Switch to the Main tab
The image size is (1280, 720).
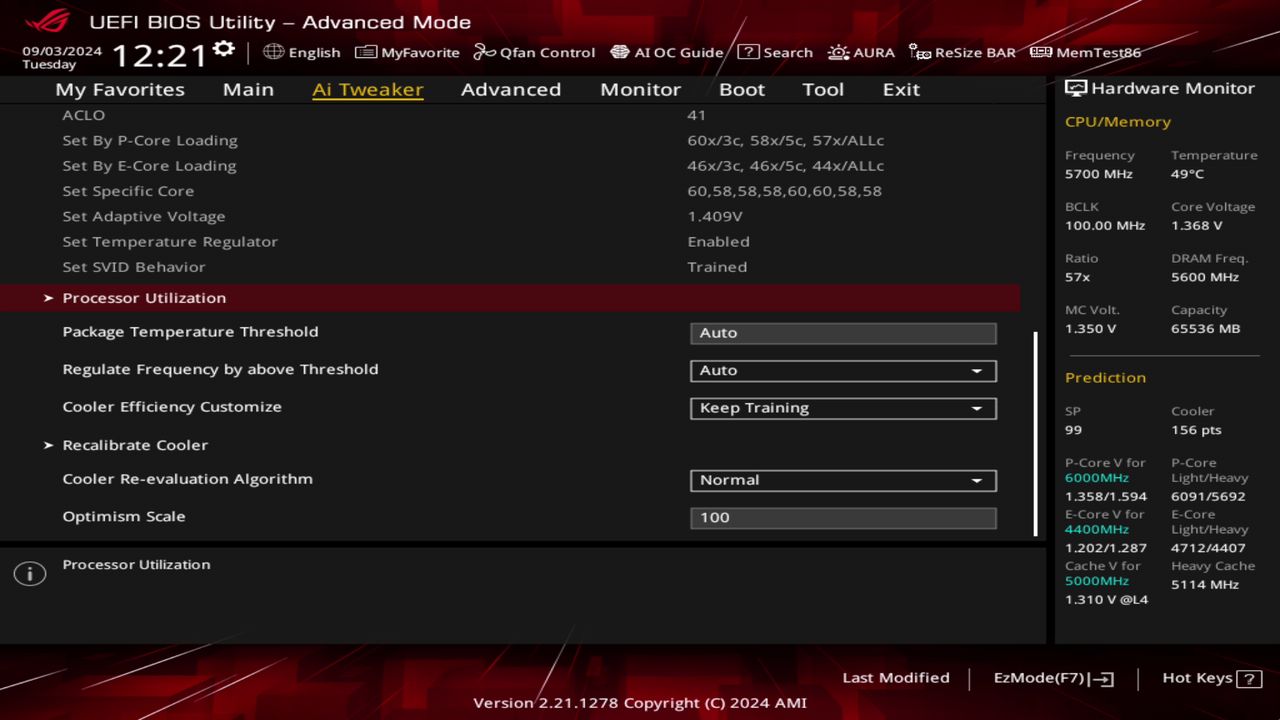point(248,89)
